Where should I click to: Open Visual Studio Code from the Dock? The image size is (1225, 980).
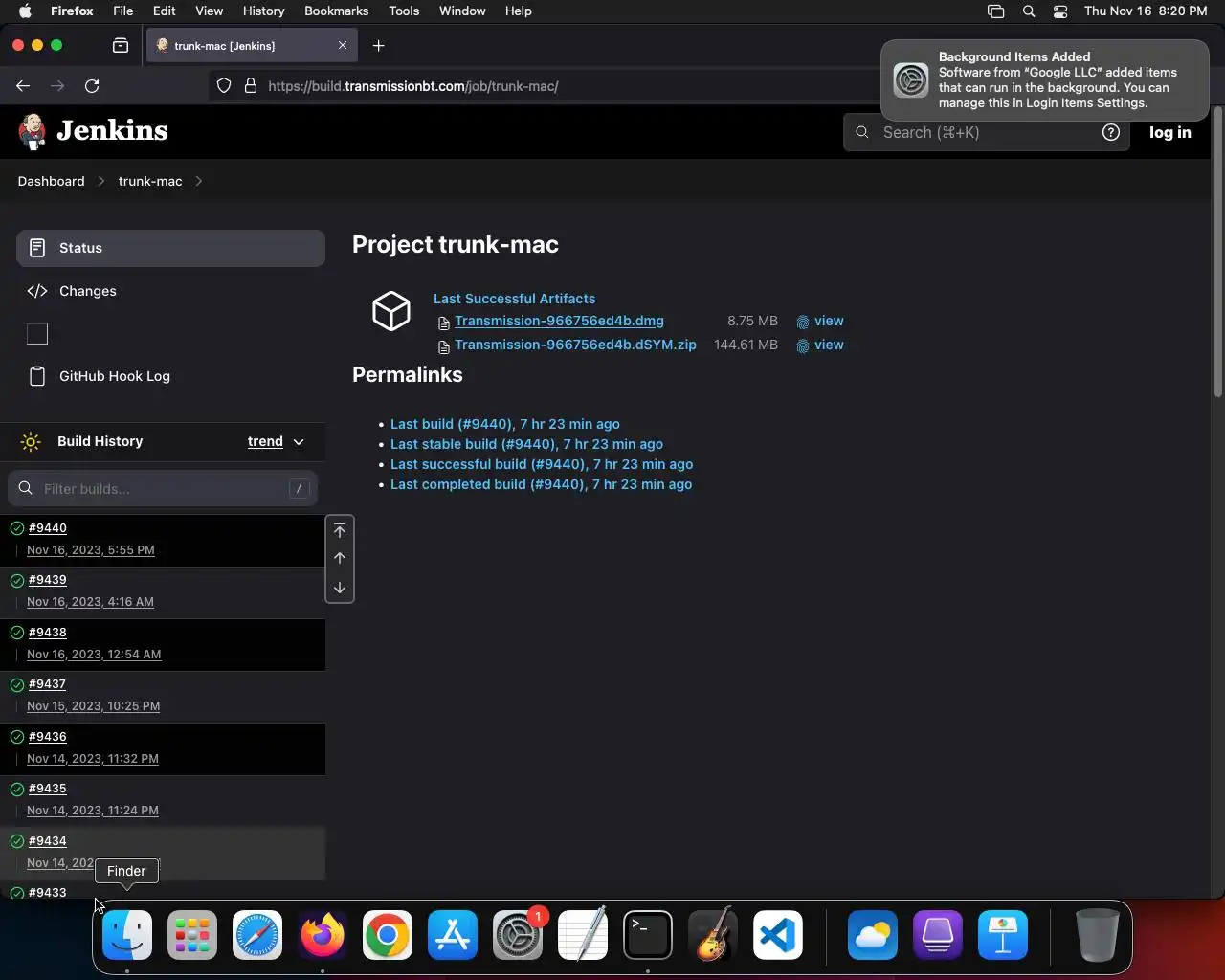point(778,935)
